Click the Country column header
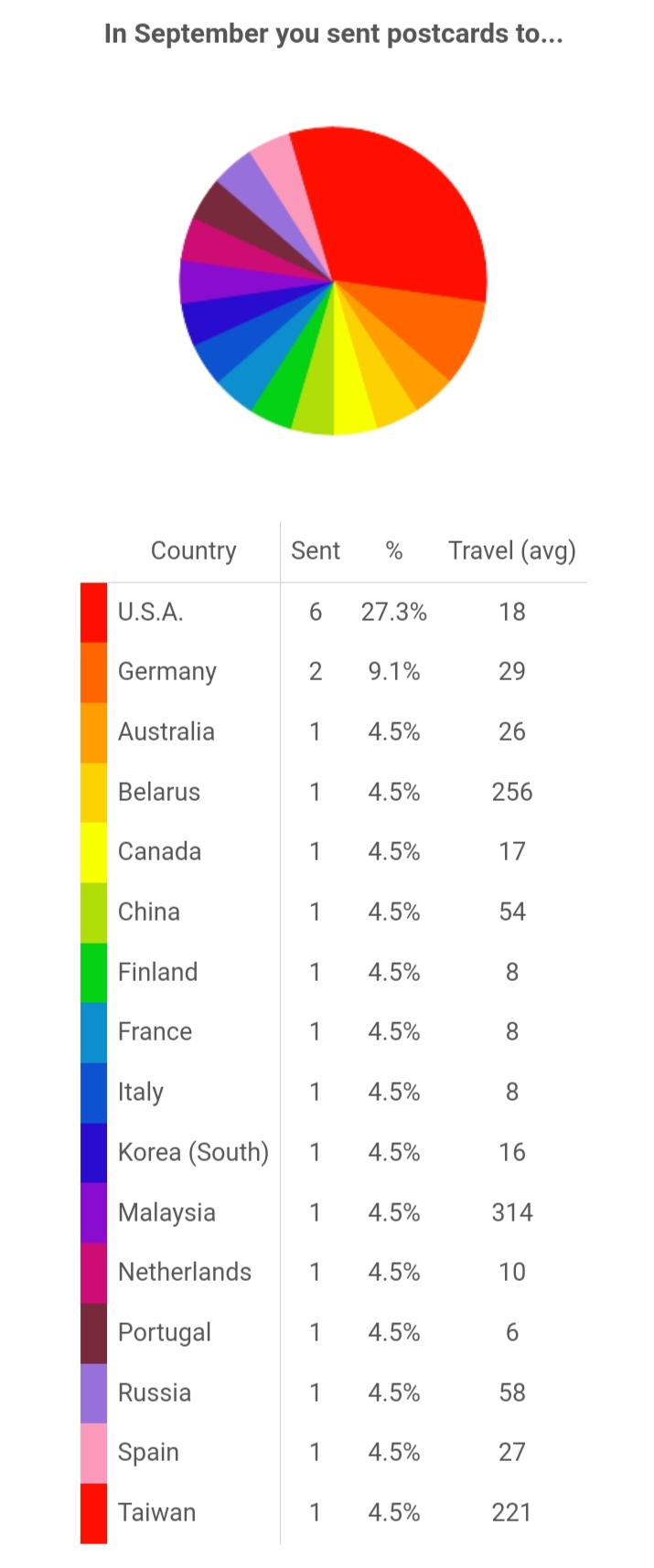 point(193,550)
